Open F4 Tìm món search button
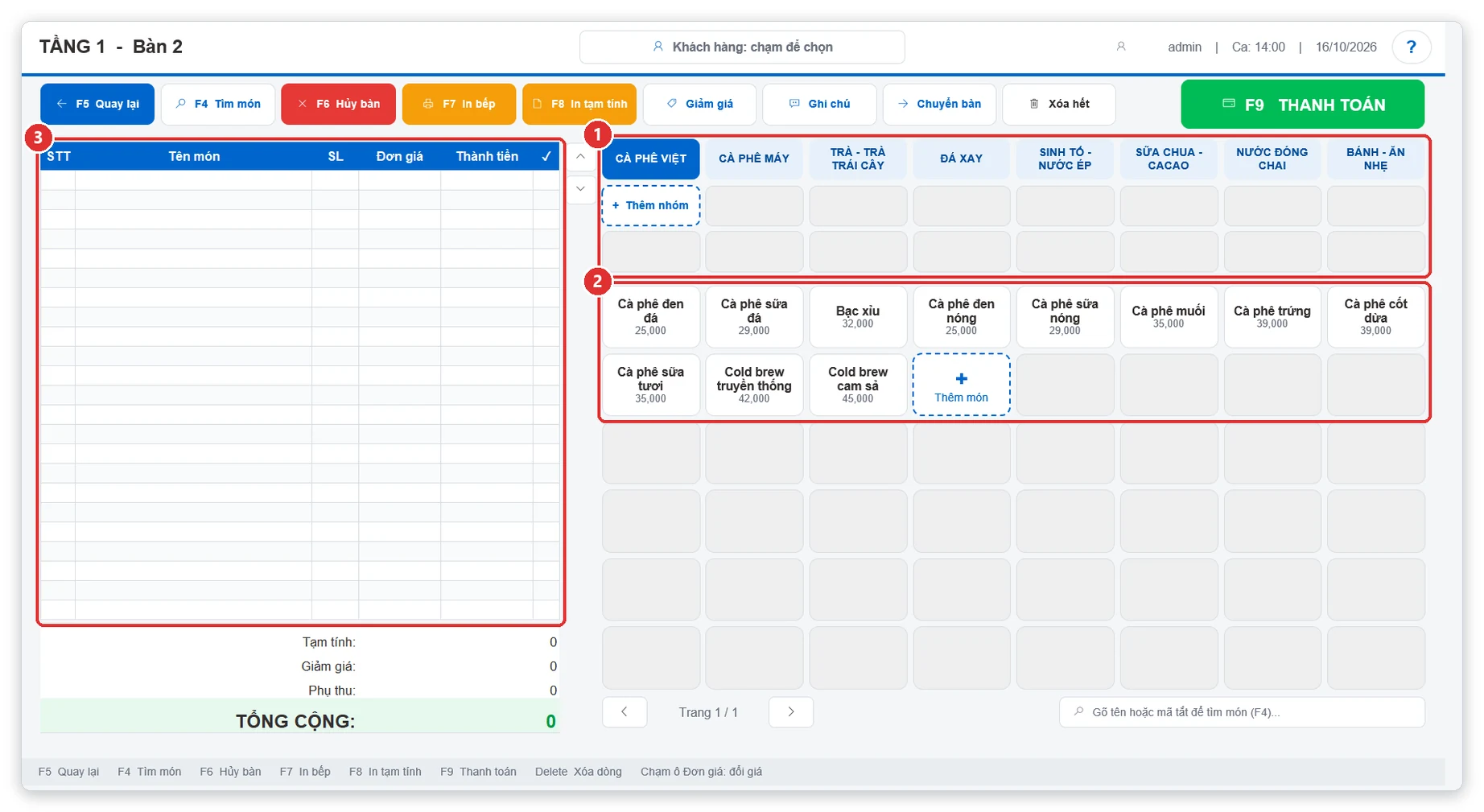1484x812 pixels. tap(218, 104)
